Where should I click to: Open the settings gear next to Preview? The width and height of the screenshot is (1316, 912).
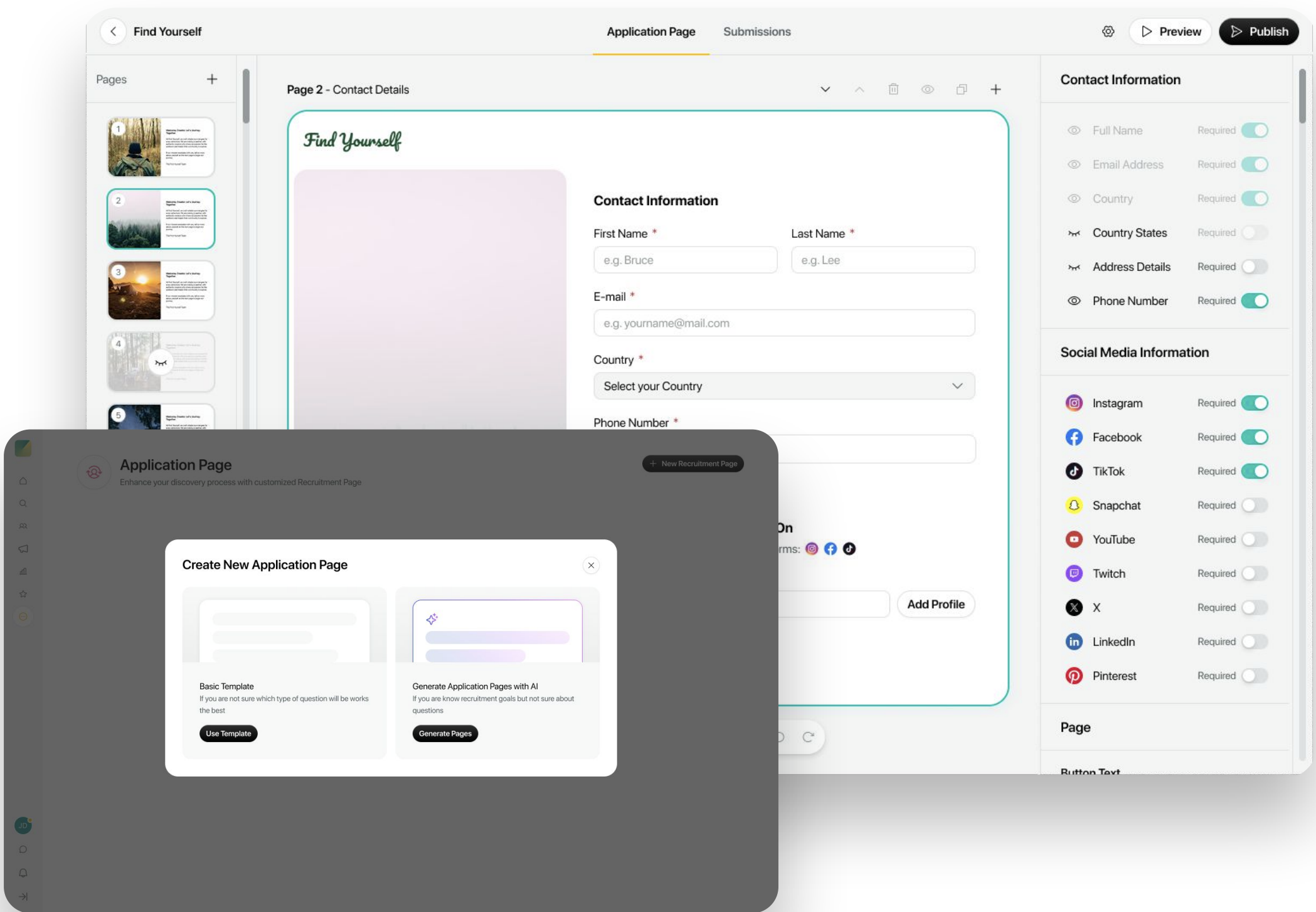pyautogui.click(x=1108, y=31)
